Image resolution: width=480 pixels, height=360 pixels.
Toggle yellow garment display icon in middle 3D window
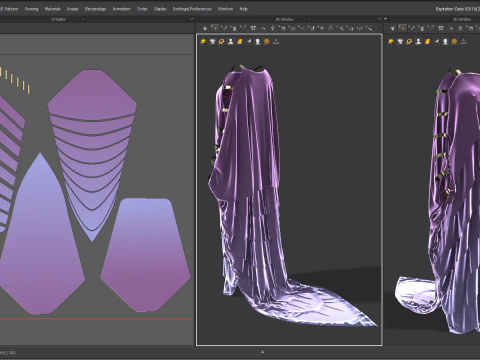click(203, 42)
